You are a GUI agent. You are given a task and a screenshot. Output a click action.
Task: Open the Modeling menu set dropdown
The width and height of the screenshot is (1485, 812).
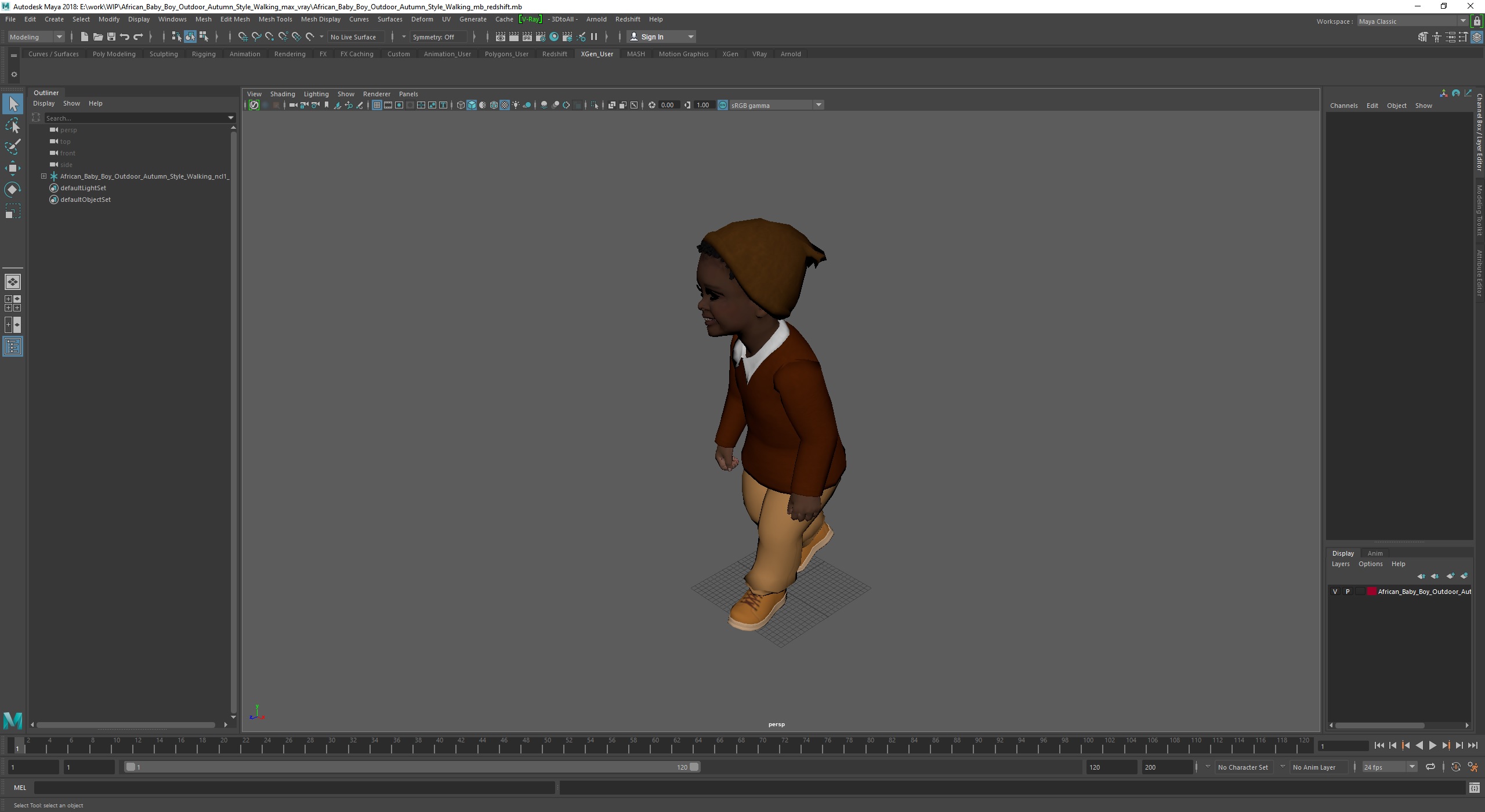click(36, 37)
